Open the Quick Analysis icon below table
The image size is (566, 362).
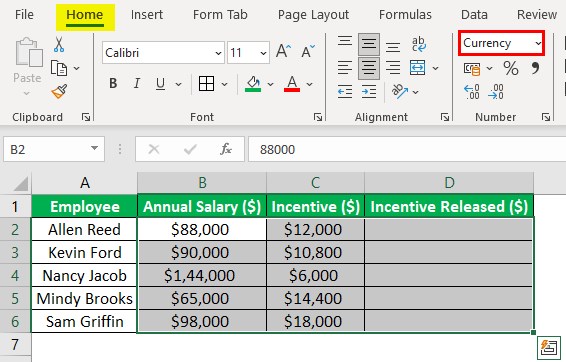(549, 348)
